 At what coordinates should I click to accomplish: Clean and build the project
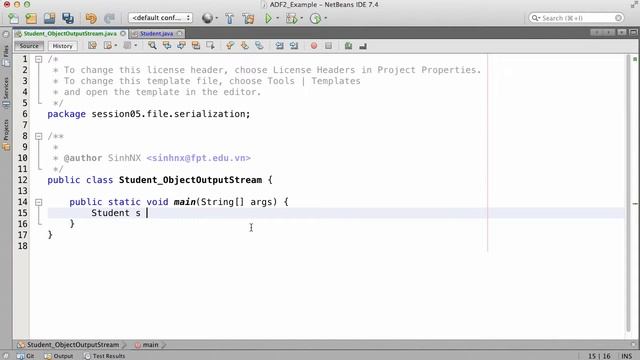(x=248, y=18)
